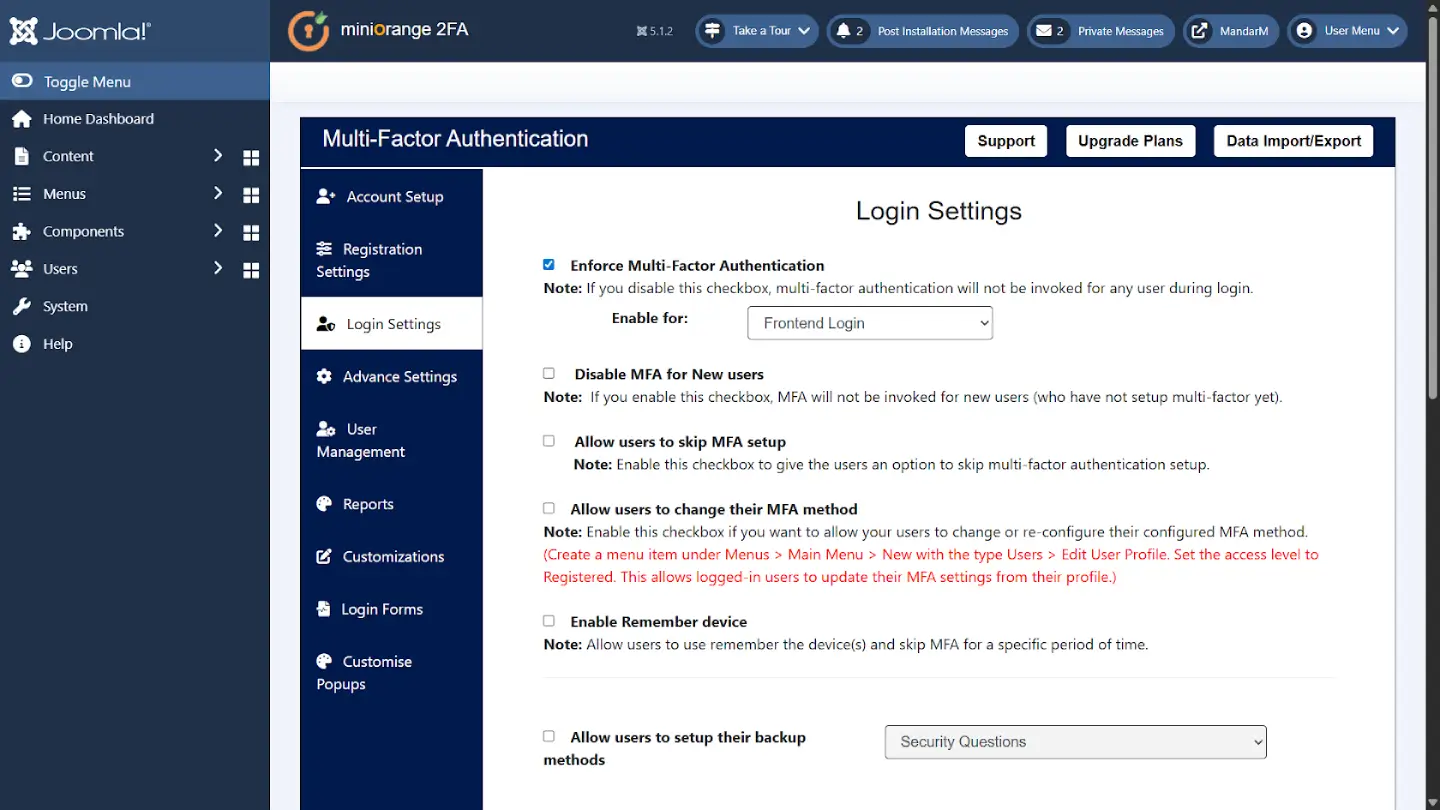The width and height of the screenshot is (1440, 810).
Task: Check Allow users to setup backup methods
Action: [x=549, y=736]
